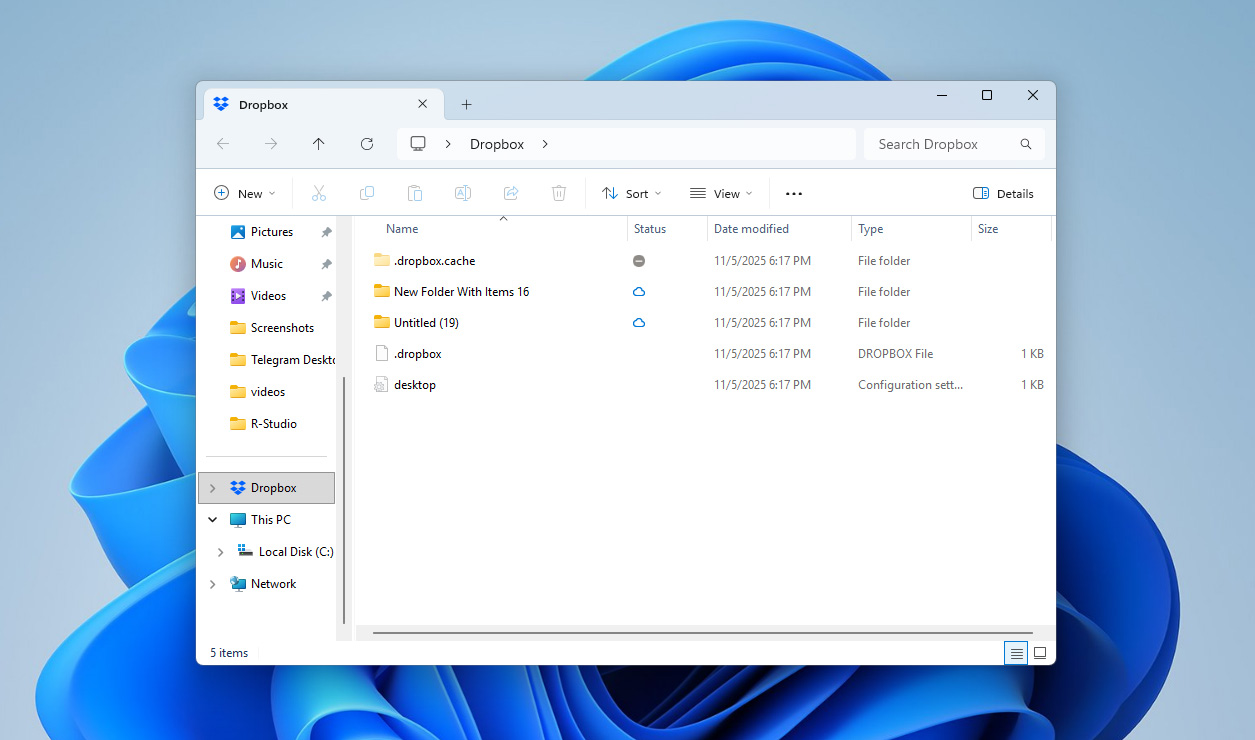The image size is (1255, 740).
Task: Switch to large thumbnails layout at bottom right
Action: (x=1040, y=652)
